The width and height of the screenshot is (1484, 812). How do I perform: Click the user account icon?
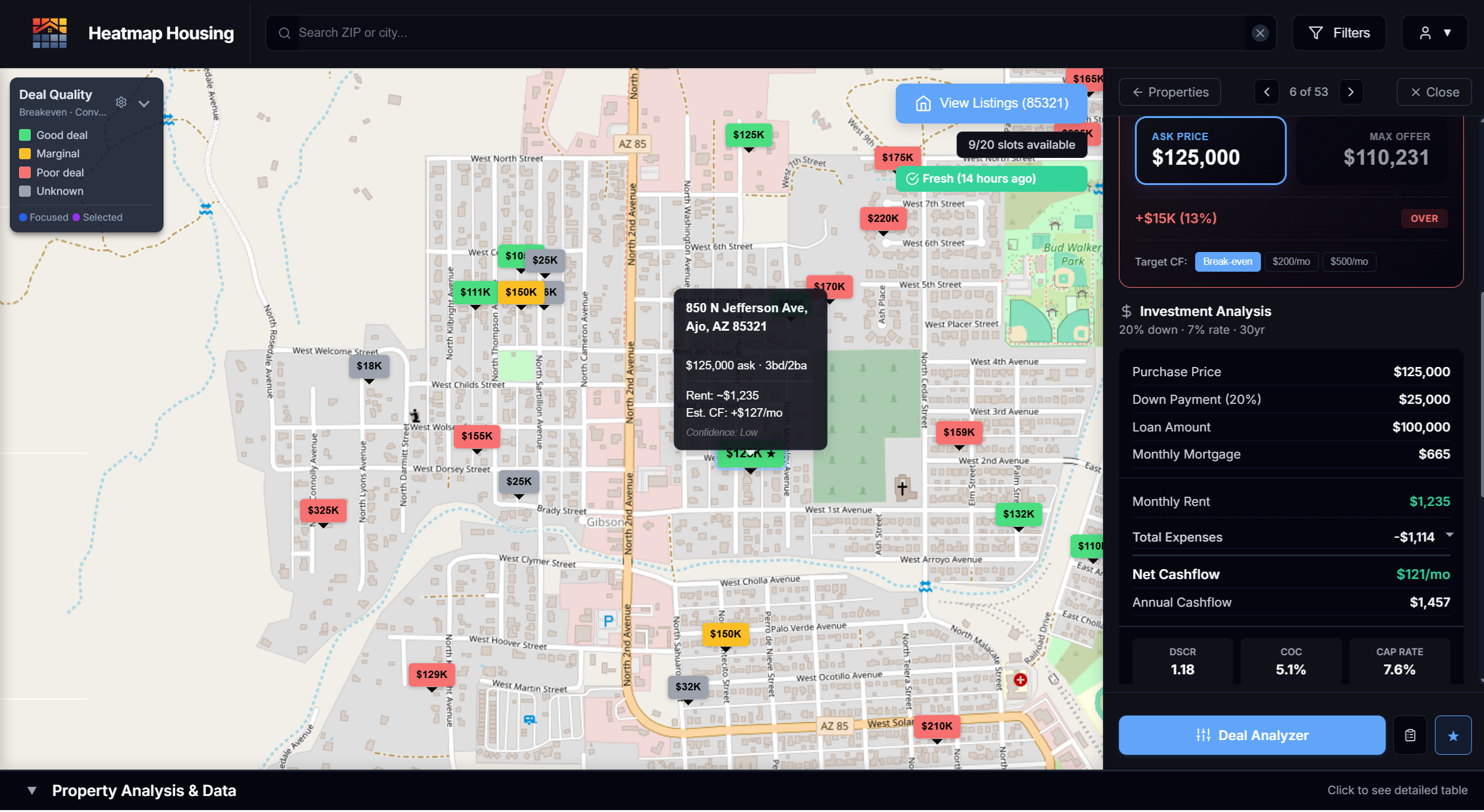1425,33
